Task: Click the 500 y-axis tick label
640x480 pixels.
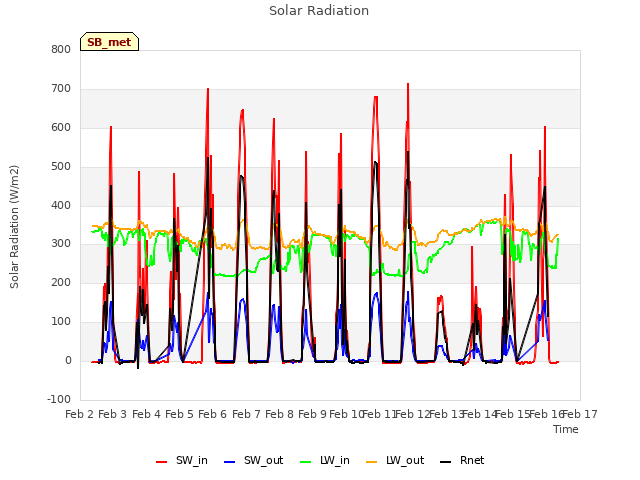Action: [x=61, y=167]
